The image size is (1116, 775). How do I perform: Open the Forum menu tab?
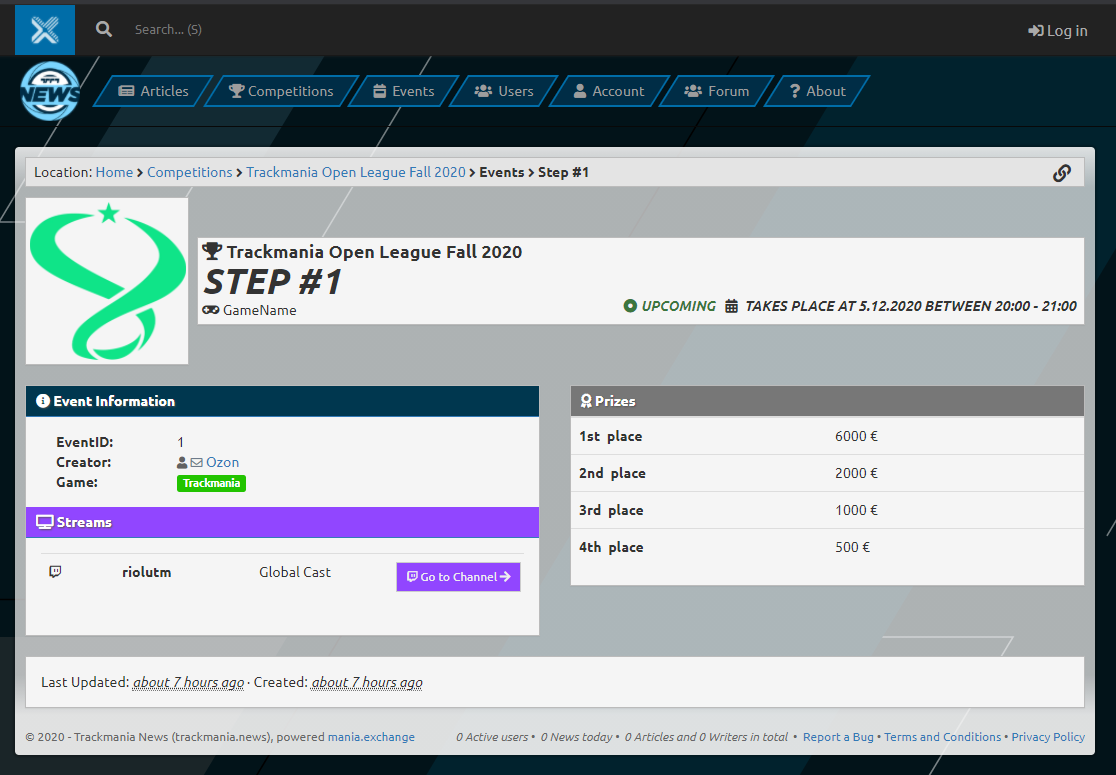[717, 91]
